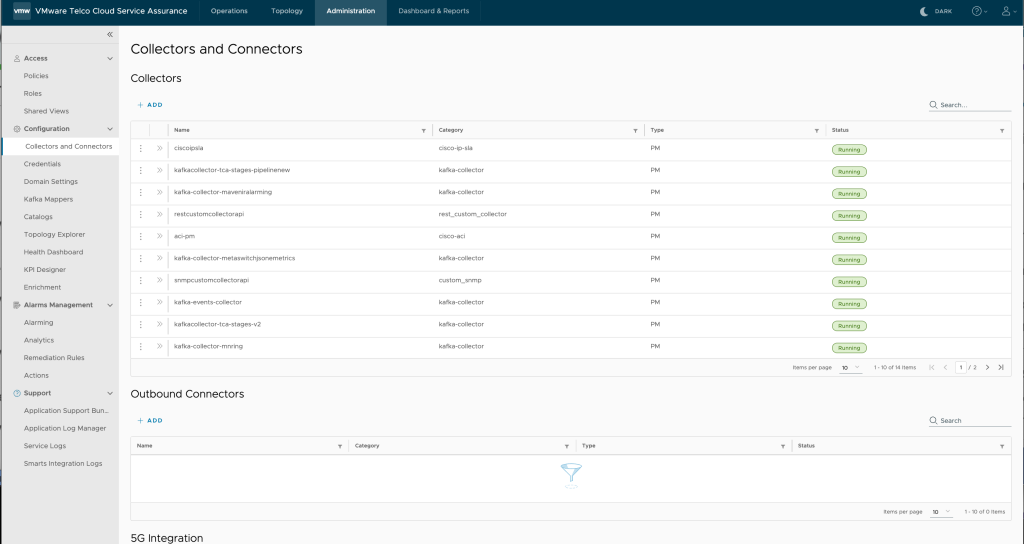This screenshot has height=544, width=1024.
Task: Click the Collectors search field
Action: [x=974, y=104]
